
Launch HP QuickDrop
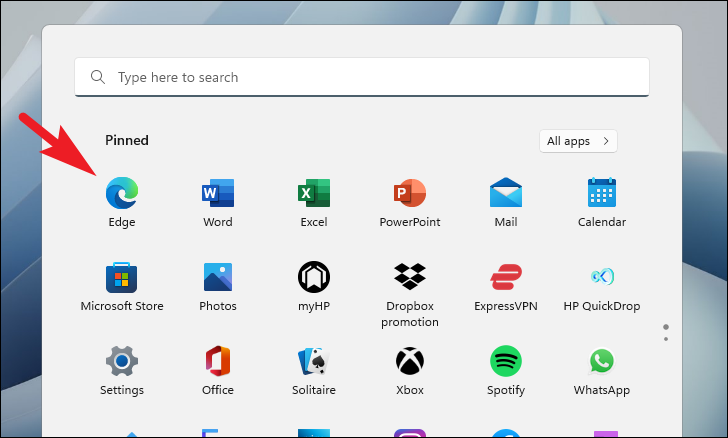602,277
